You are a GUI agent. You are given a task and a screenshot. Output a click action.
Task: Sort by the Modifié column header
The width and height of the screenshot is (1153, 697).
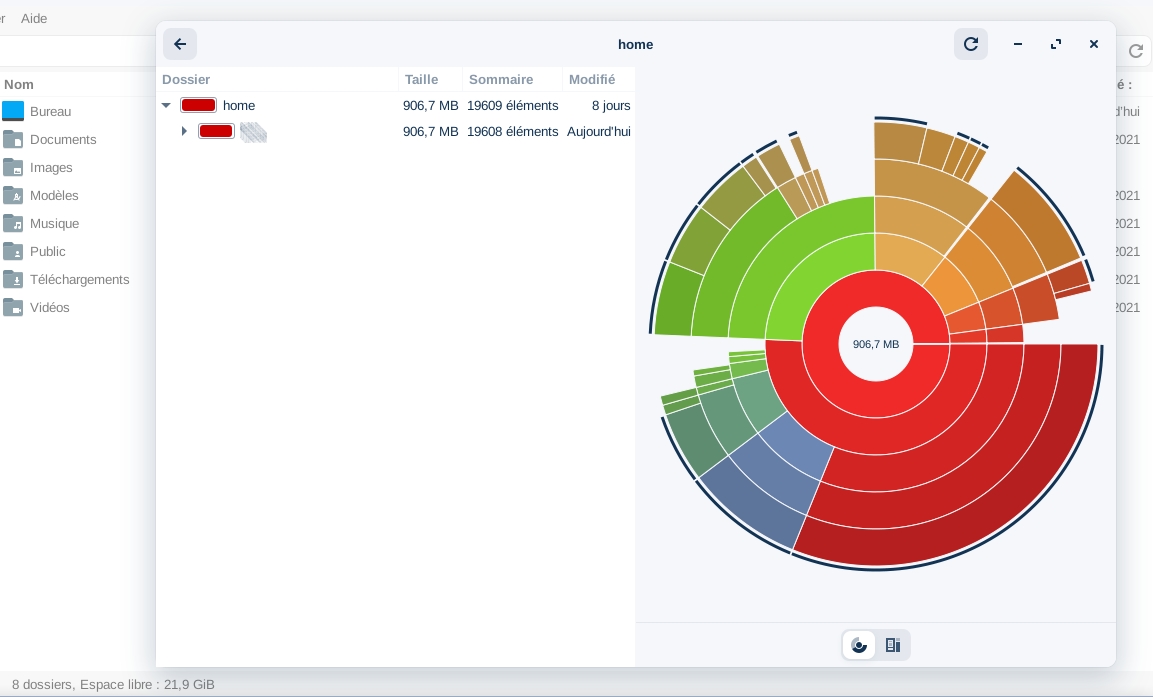coord(592,79)
